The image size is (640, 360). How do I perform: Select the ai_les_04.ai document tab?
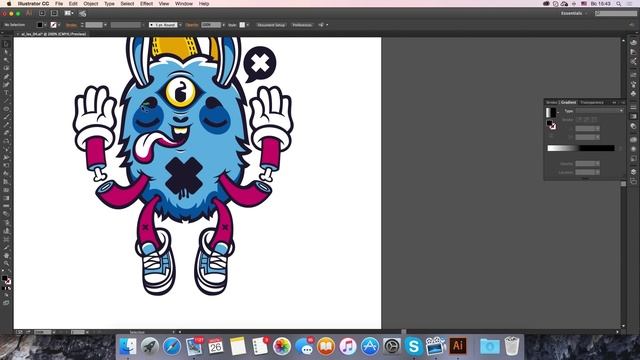pos(53,34)
